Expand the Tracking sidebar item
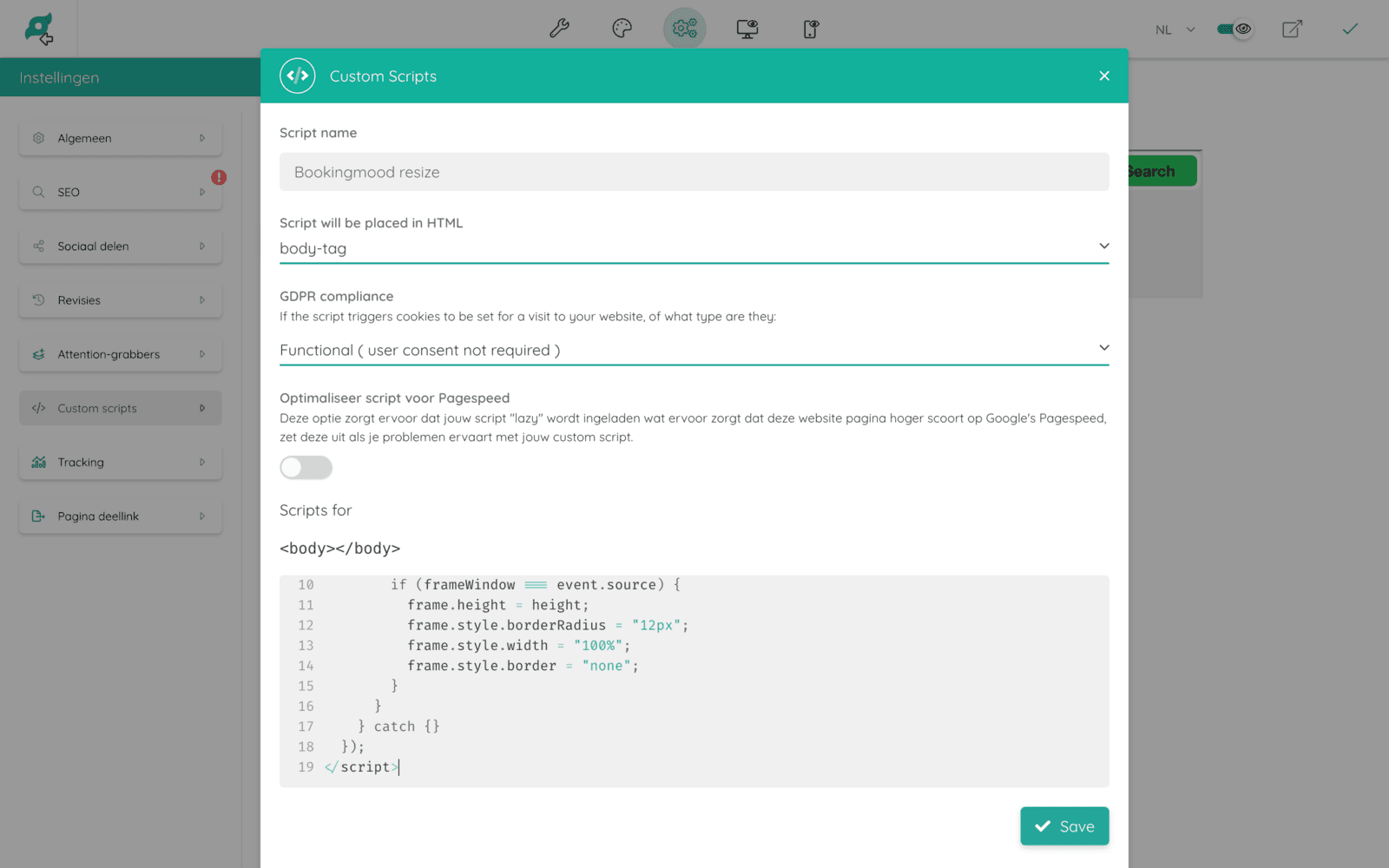 tap(120, 462)
